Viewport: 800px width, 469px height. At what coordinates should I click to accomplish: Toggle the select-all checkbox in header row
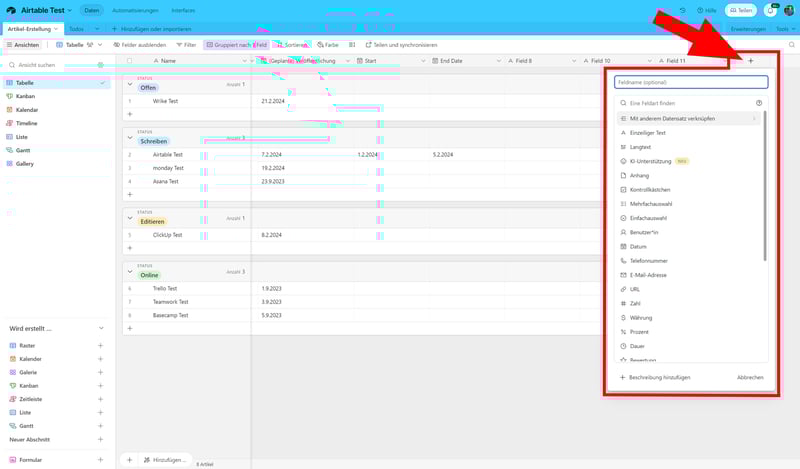(x=129, y=61)
